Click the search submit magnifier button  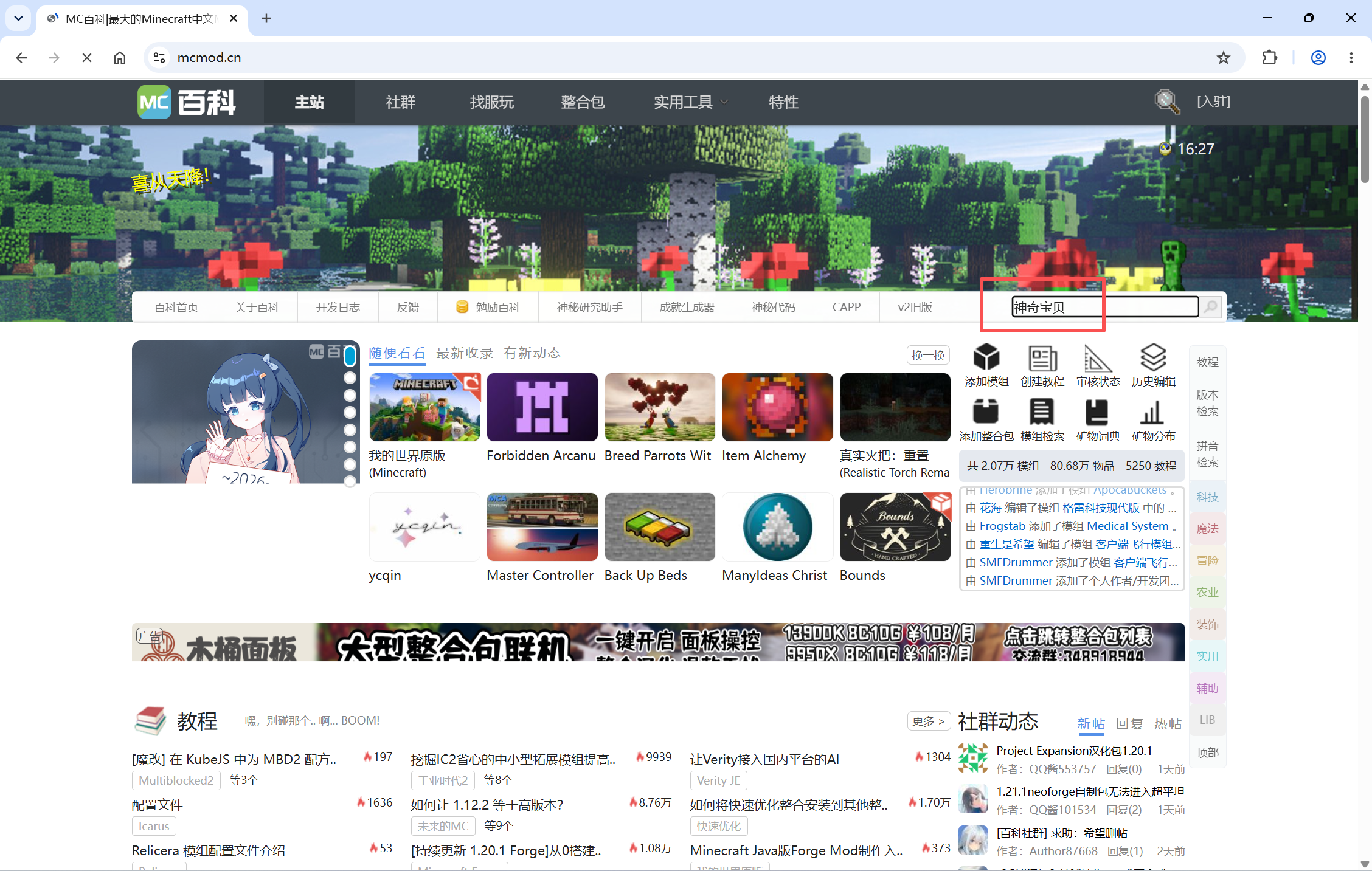[x=1211, y=307]
